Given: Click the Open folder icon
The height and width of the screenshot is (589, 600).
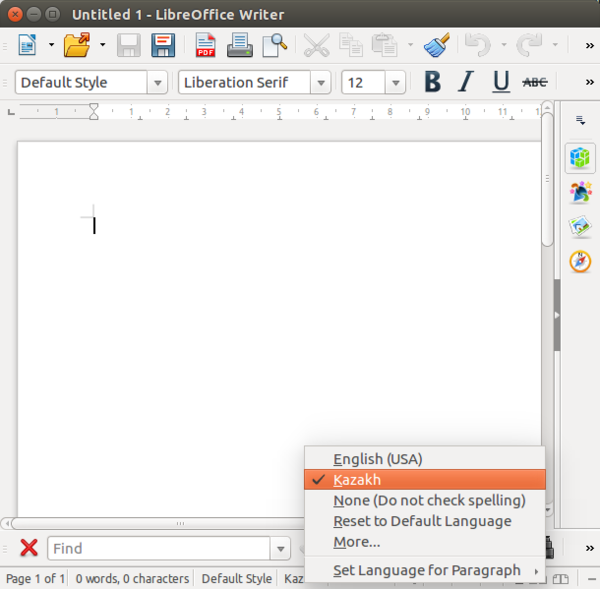Looking at the screenshot, I should [76, 45].
